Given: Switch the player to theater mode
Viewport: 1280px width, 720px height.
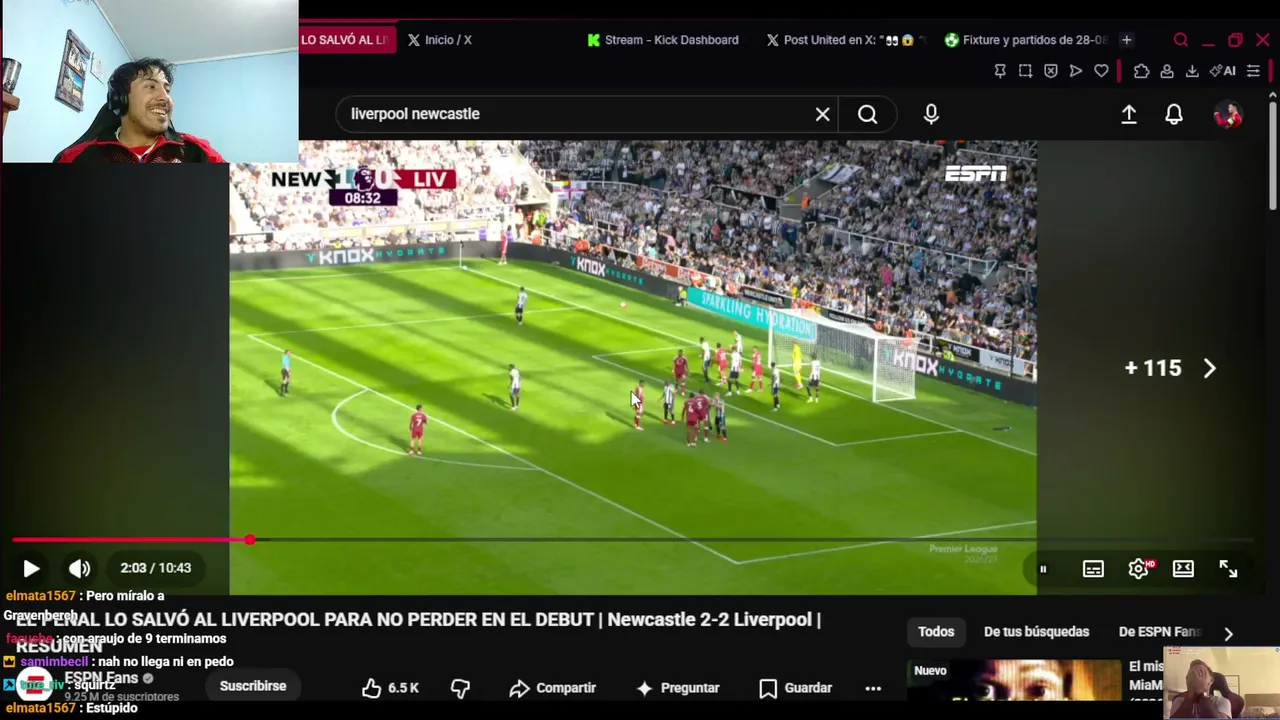Looking at the screenshot, I should pos(1183,568).
